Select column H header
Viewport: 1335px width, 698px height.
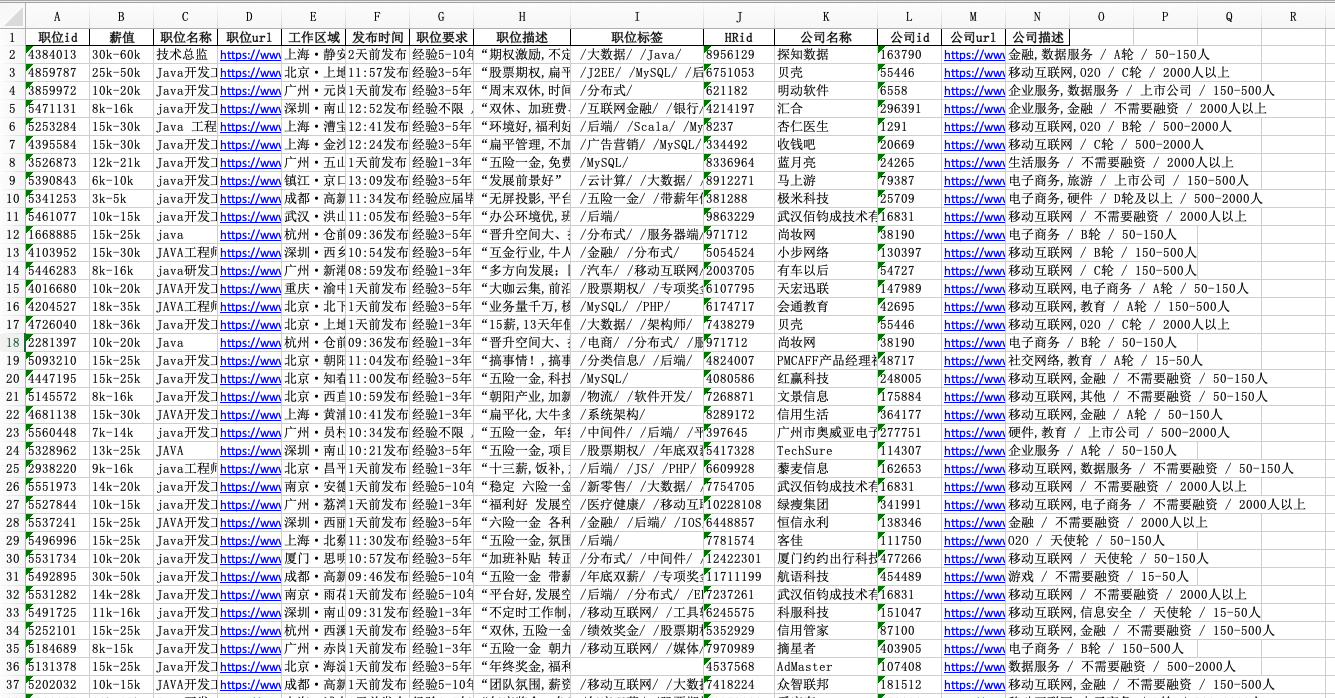point(522,17)
